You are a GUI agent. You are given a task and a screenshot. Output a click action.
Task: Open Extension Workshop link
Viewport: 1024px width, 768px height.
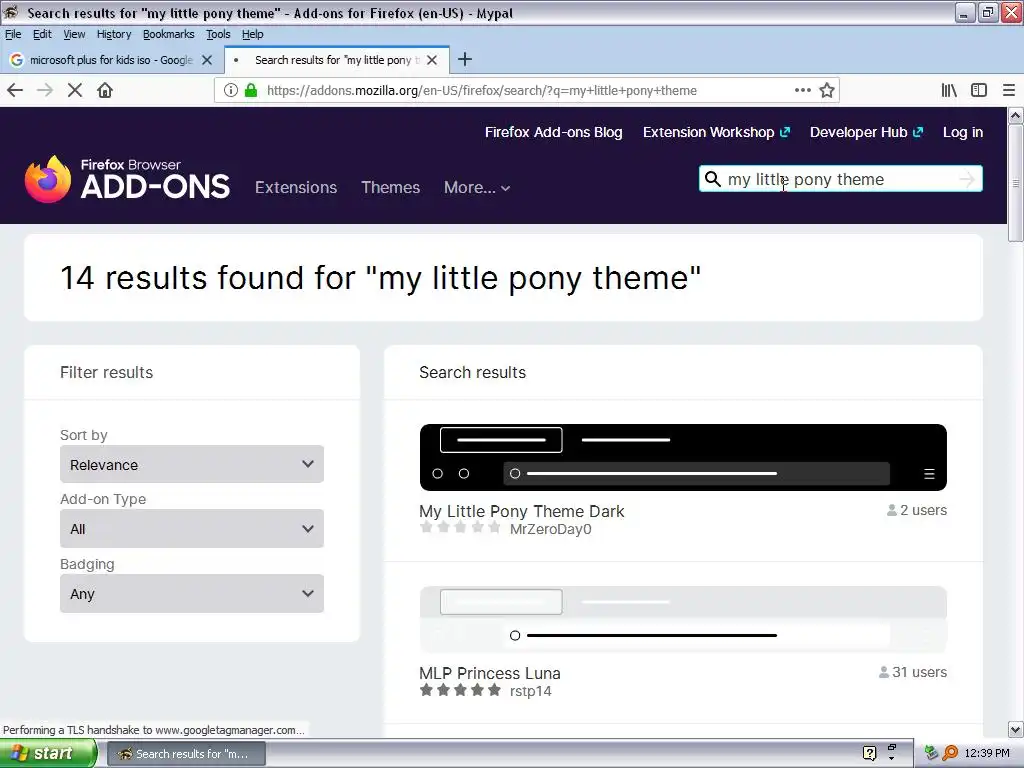716,132
